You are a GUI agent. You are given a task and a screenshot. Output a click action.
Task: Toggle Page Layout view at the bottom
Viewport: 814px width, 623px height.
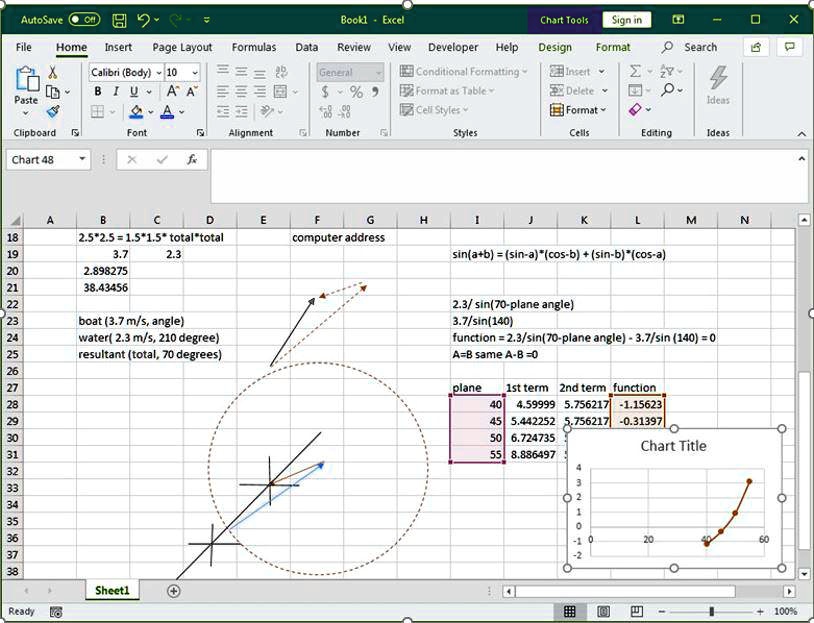click(601, 611)
